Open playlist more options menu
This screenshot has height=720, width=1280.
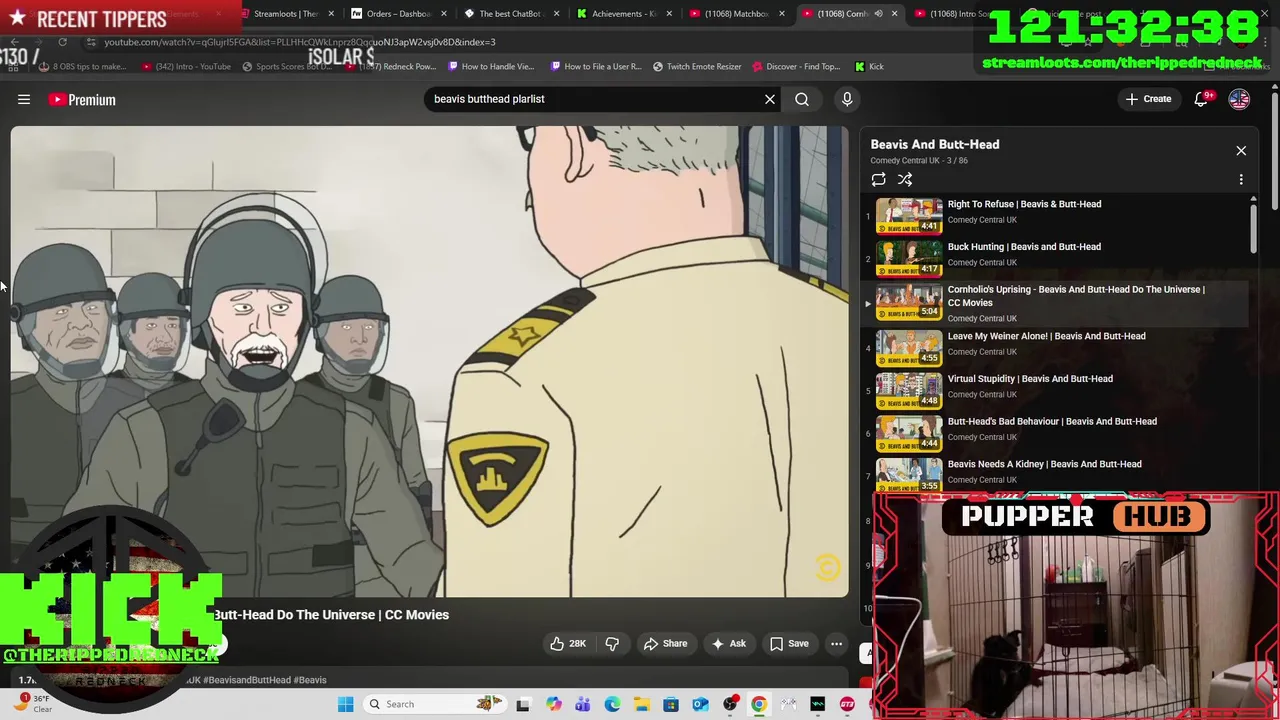1241,180
